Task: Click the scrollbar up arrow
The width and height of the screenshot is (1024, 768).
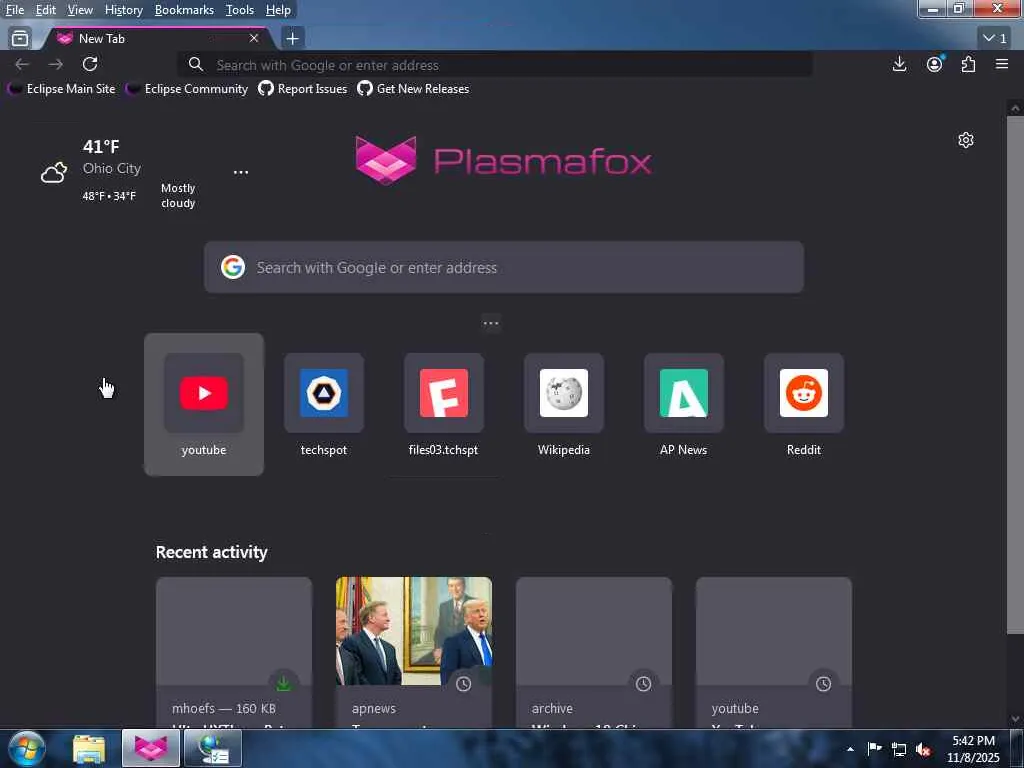Action: coord(1015,108)
